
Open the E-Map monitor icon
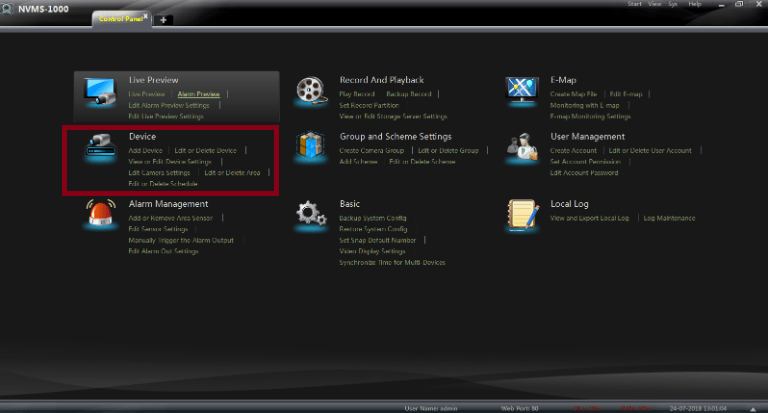[522, 92]
